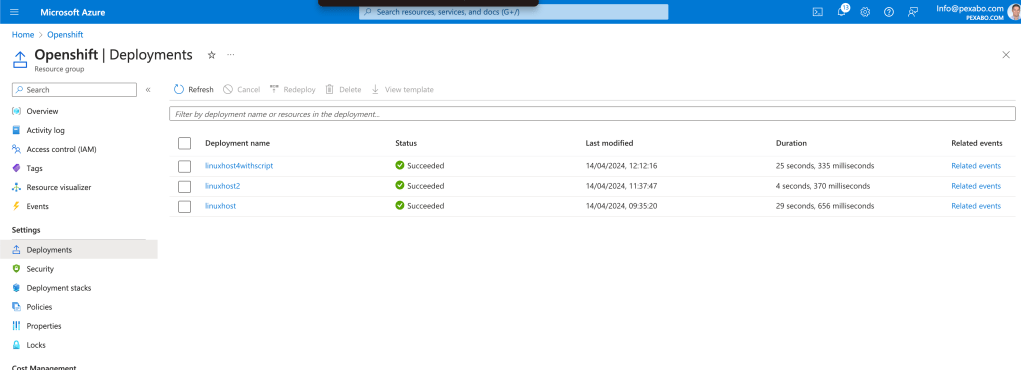This screenshot has width=1021, height=370.
Task: Click the Delete toolbar button
Action: (x=343, y=89)
